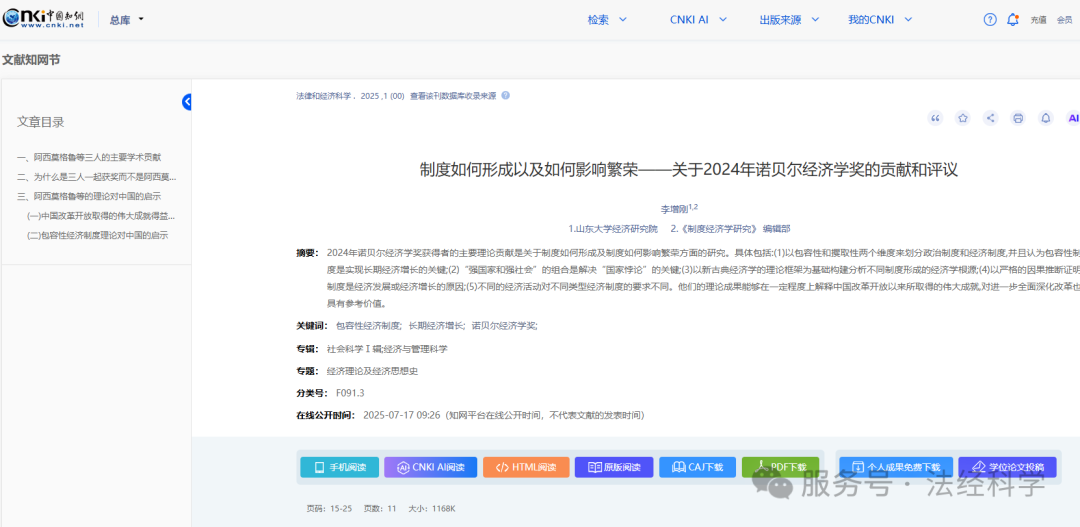
Task: Click the 法律和经济科学 journal link
Action: [324, 96]
